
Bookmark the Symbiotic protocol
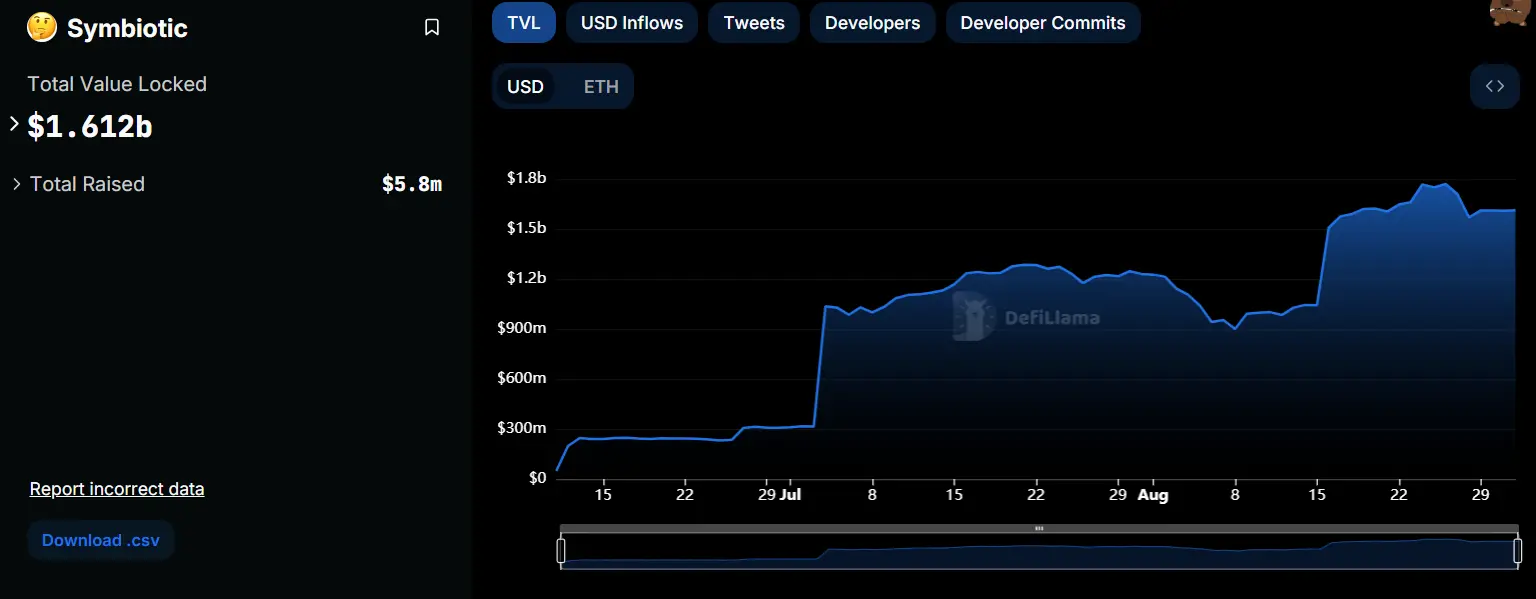(x=432, y=27)
